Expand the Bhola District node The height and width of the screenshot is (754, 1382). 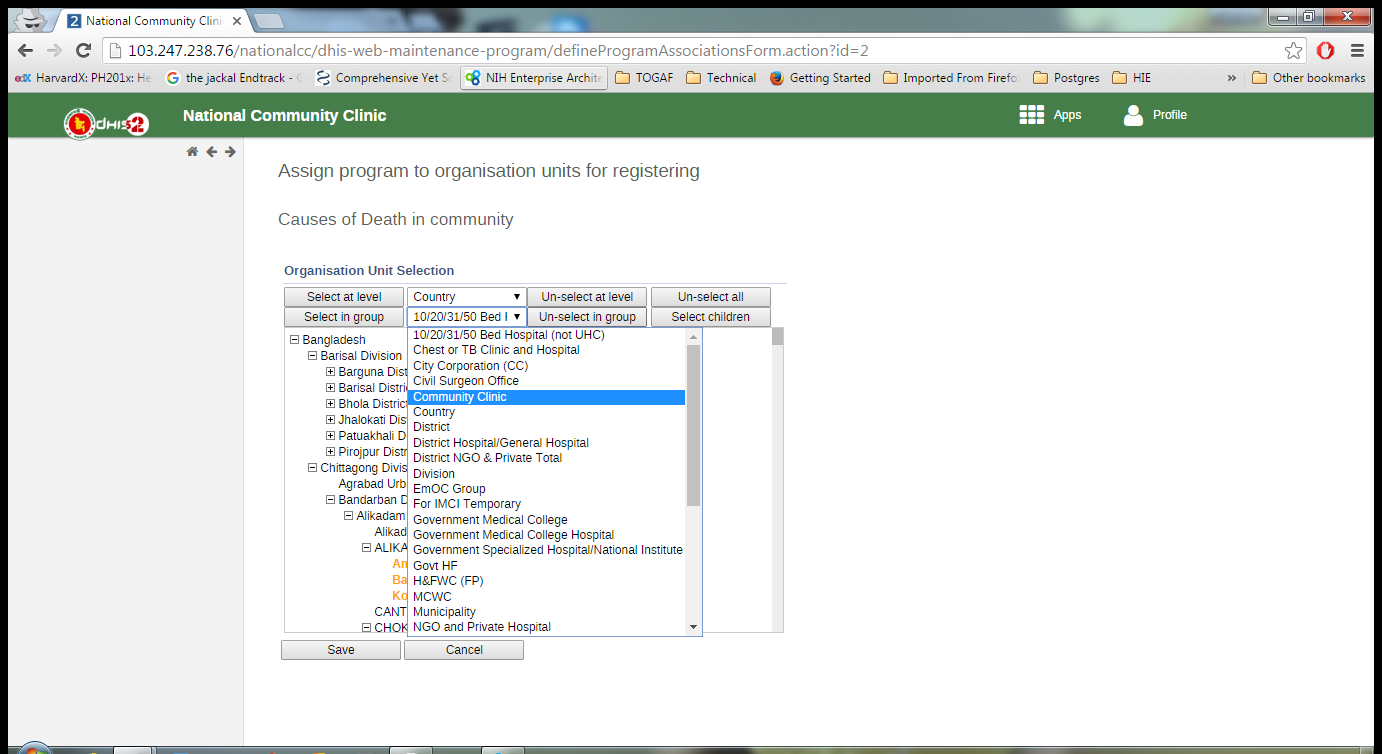[331, 404]
